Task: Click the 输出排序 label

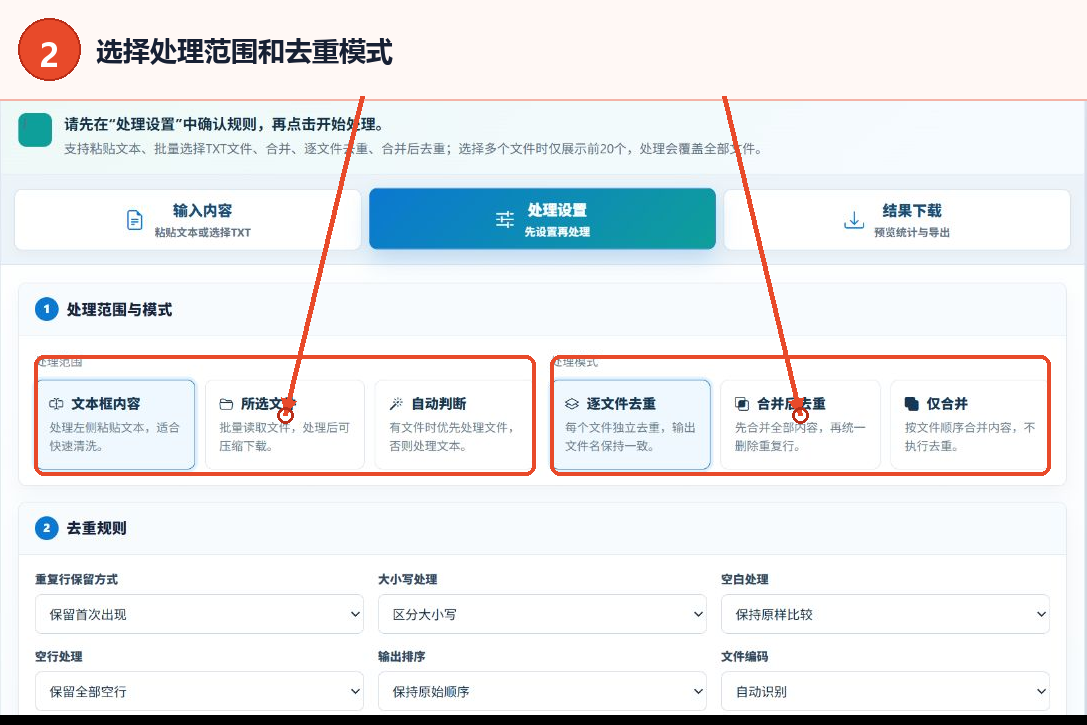Action: click(401, 656)
